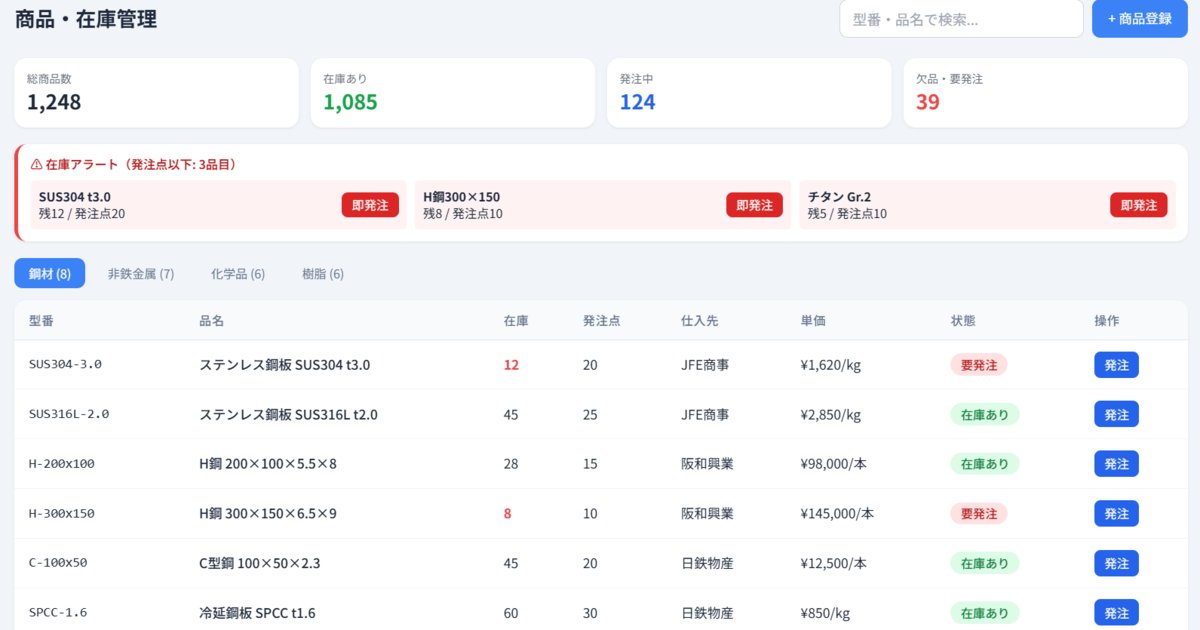
Task: Click alert text 残12 / 発注点20
Action: (82, 213)
